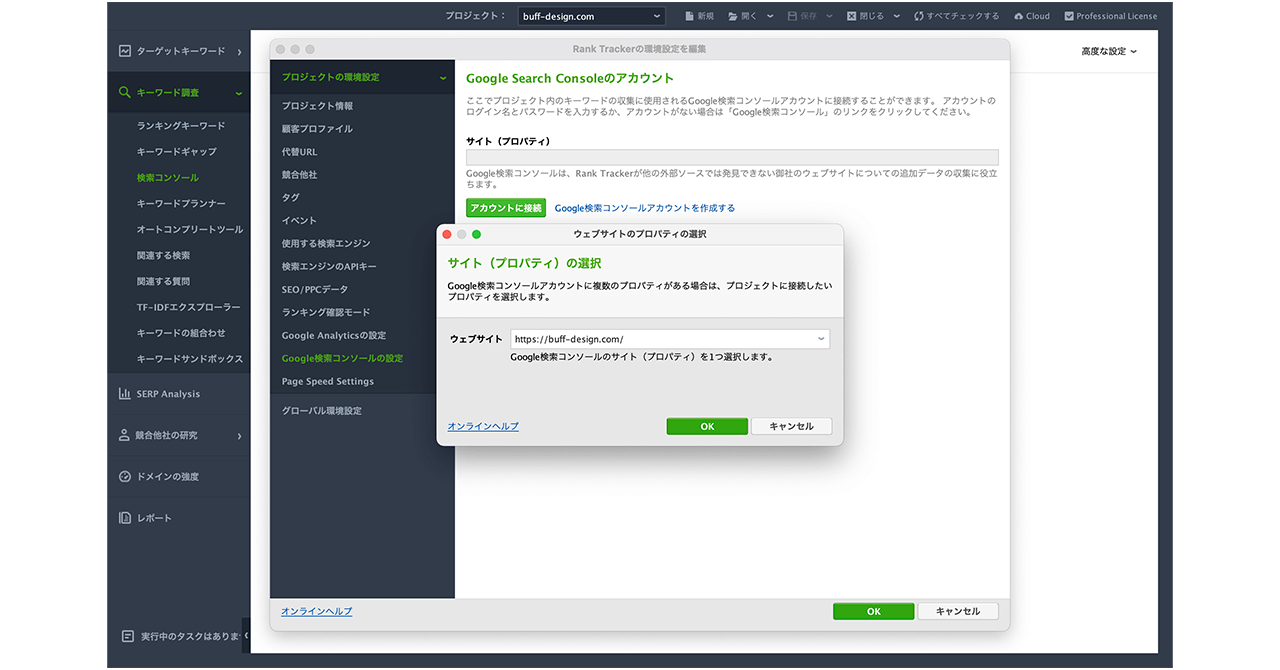
Task: Click the すべてチェックする refresh icon
Action: pos(918,16)
